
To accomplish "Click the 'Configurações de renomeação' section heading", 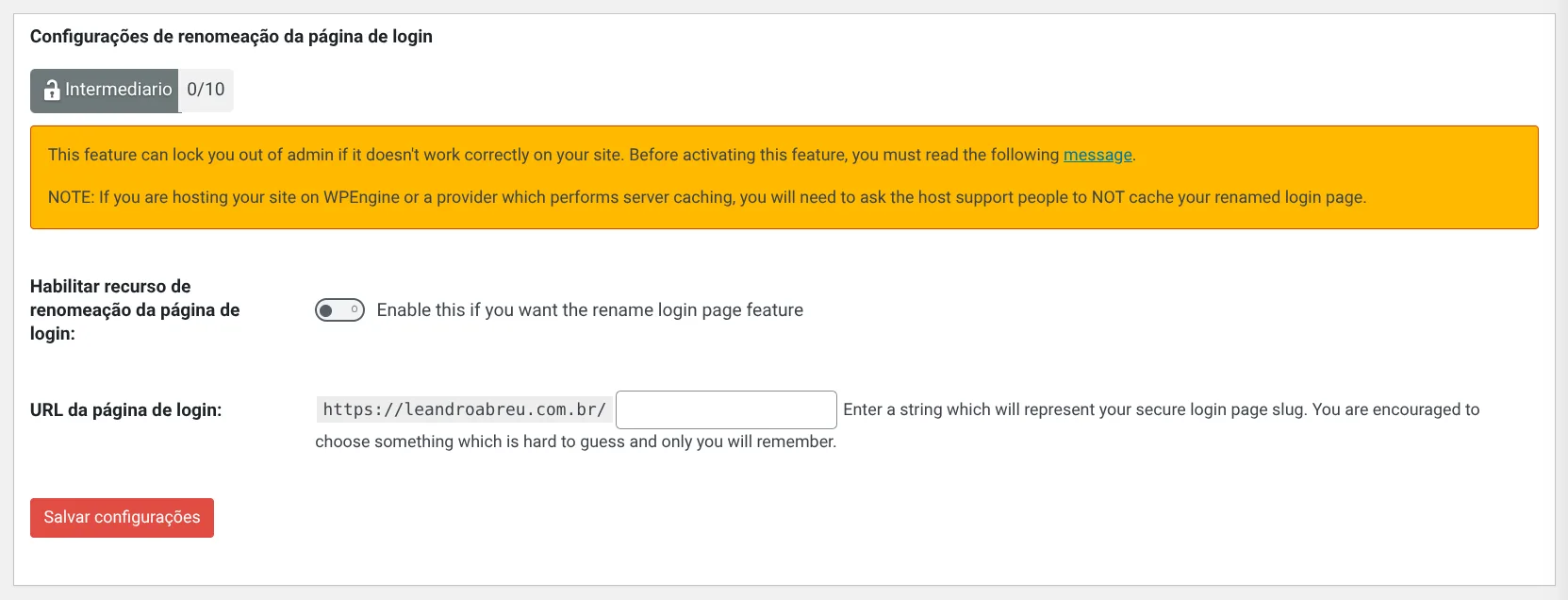I will [x=231, y=36].
